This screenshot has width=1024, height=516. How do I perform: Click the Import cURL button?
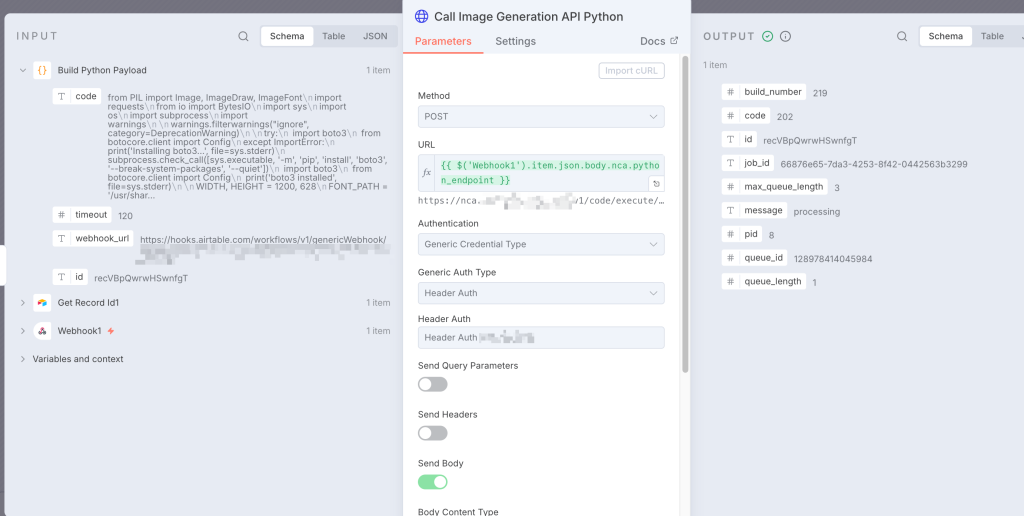(631, 70)
